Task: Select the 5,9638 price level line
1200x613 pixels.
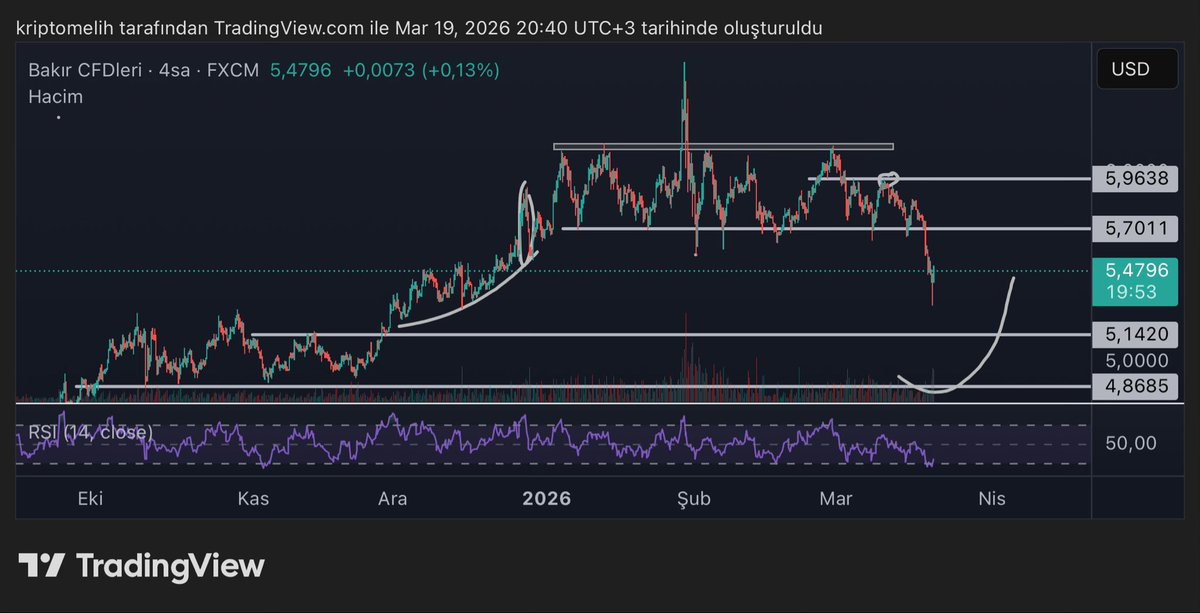Action: click(x=1137, y=177)
